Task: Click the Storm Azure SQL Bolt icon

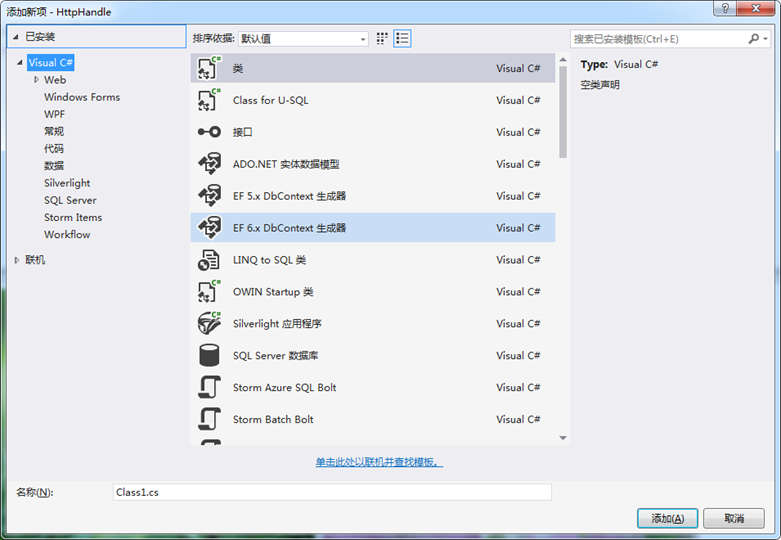Action: pos(209,387)
